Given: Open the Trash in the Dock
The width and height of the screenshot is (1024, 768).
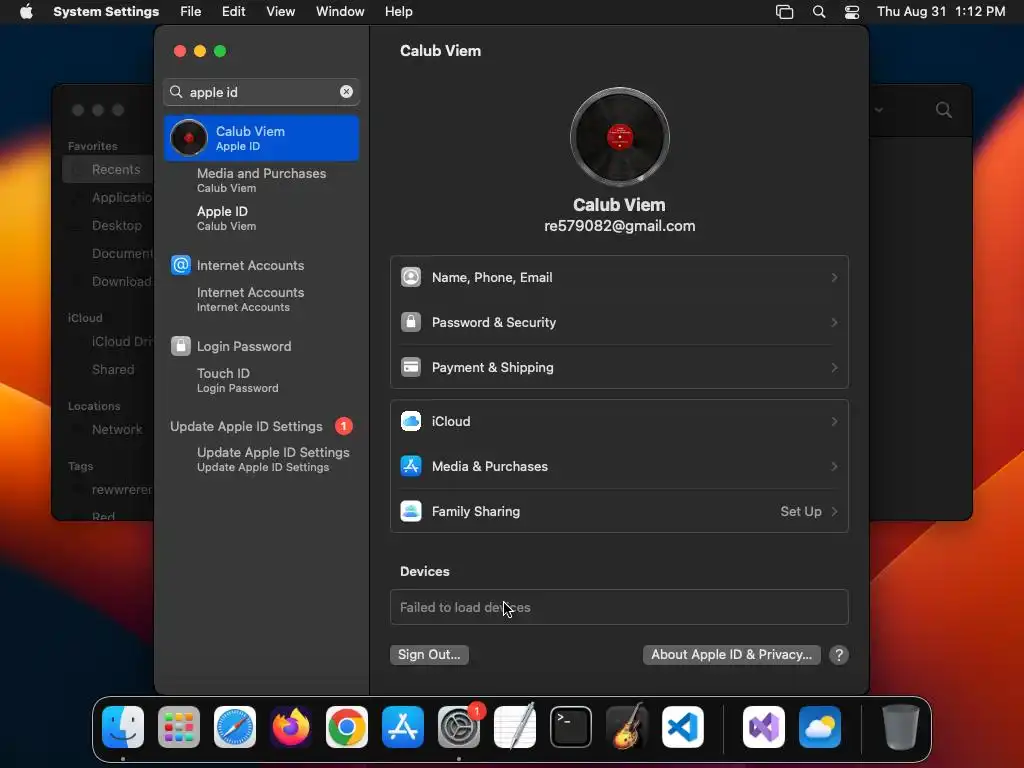Looking at the screenshot, I should pos(901,727).
